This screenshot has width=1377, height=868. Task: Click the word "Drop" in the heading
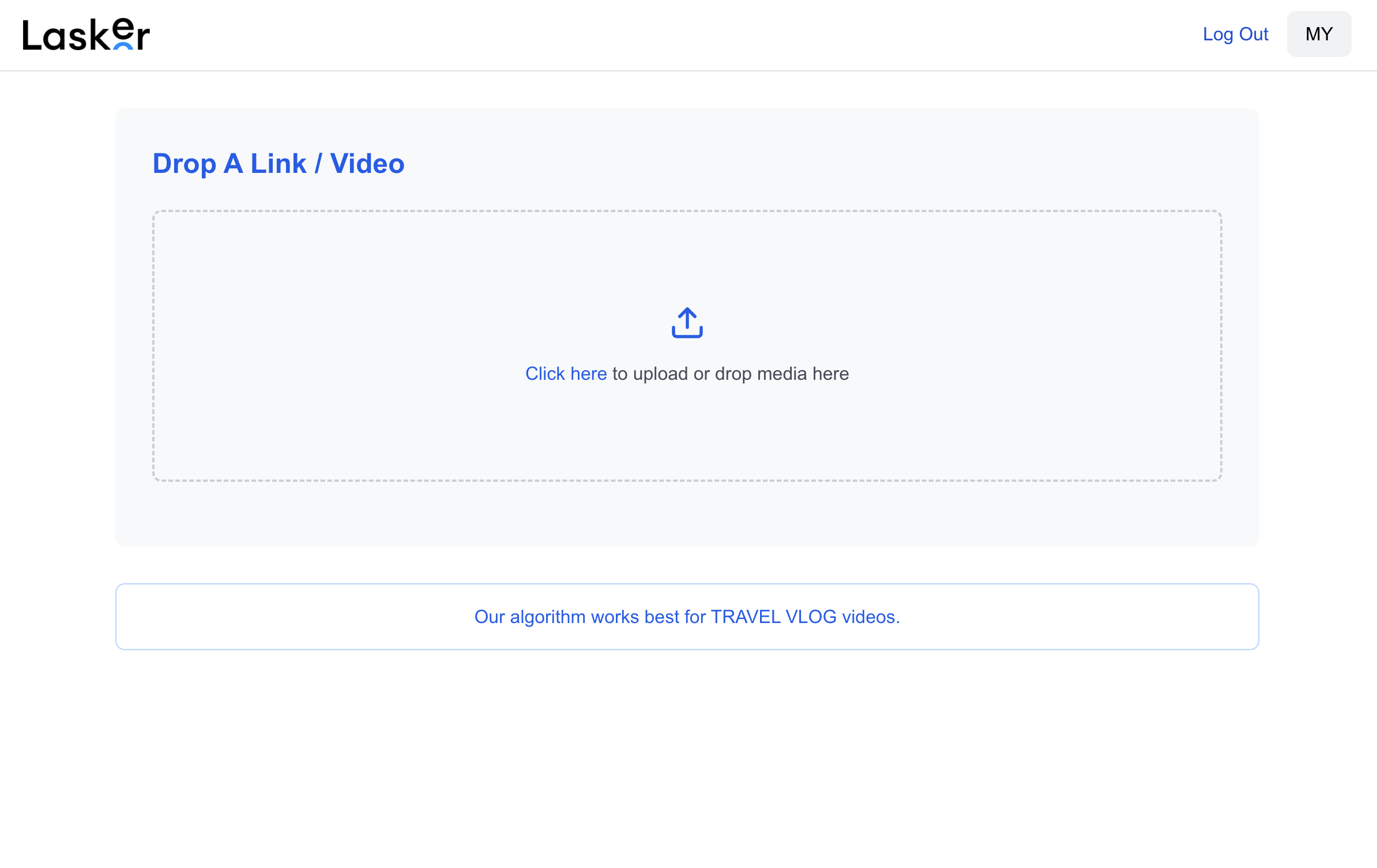point(184,164)
